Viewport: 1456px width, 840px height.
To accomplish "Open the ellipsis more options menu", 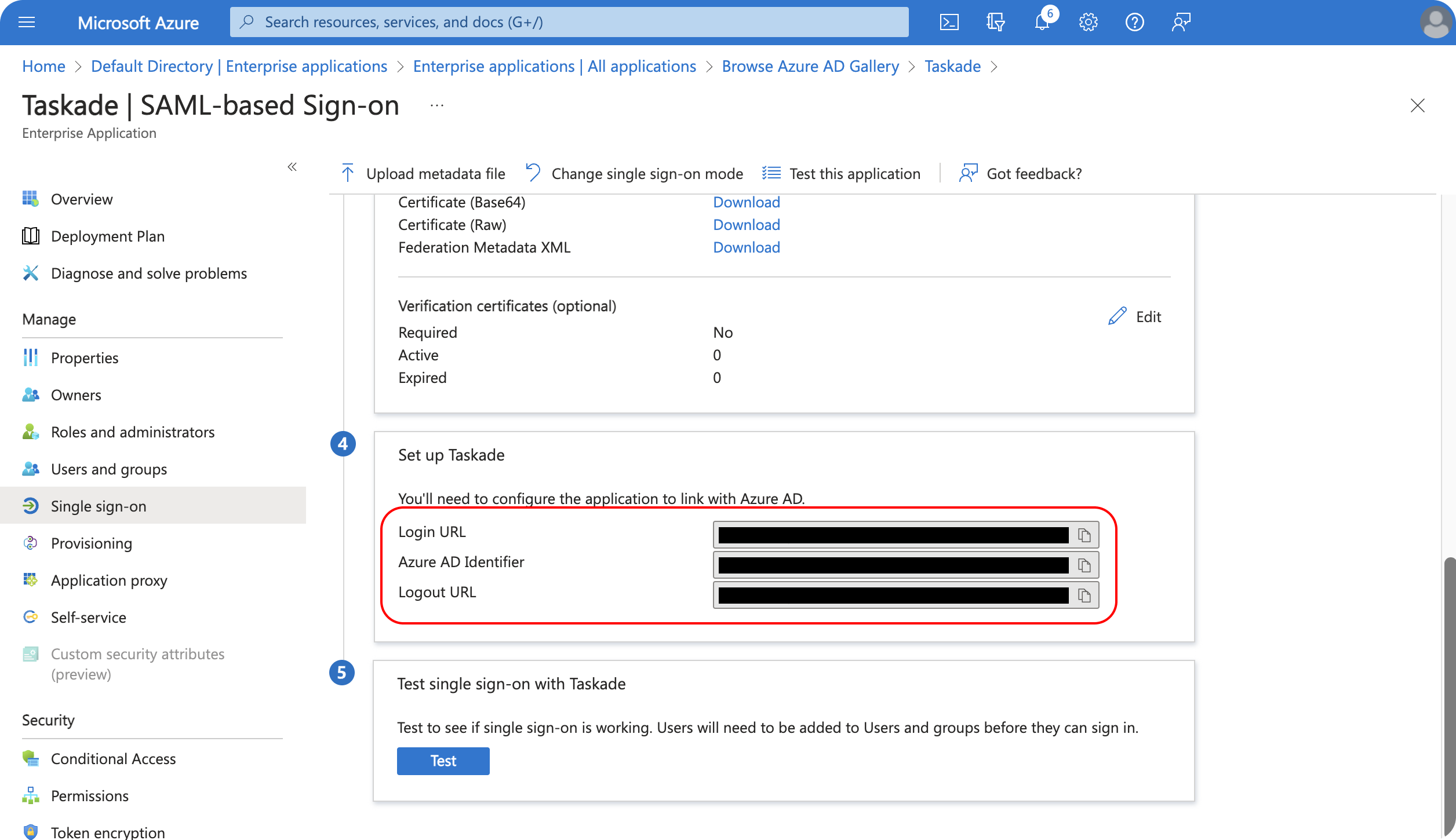I will [x=437, y=105].
